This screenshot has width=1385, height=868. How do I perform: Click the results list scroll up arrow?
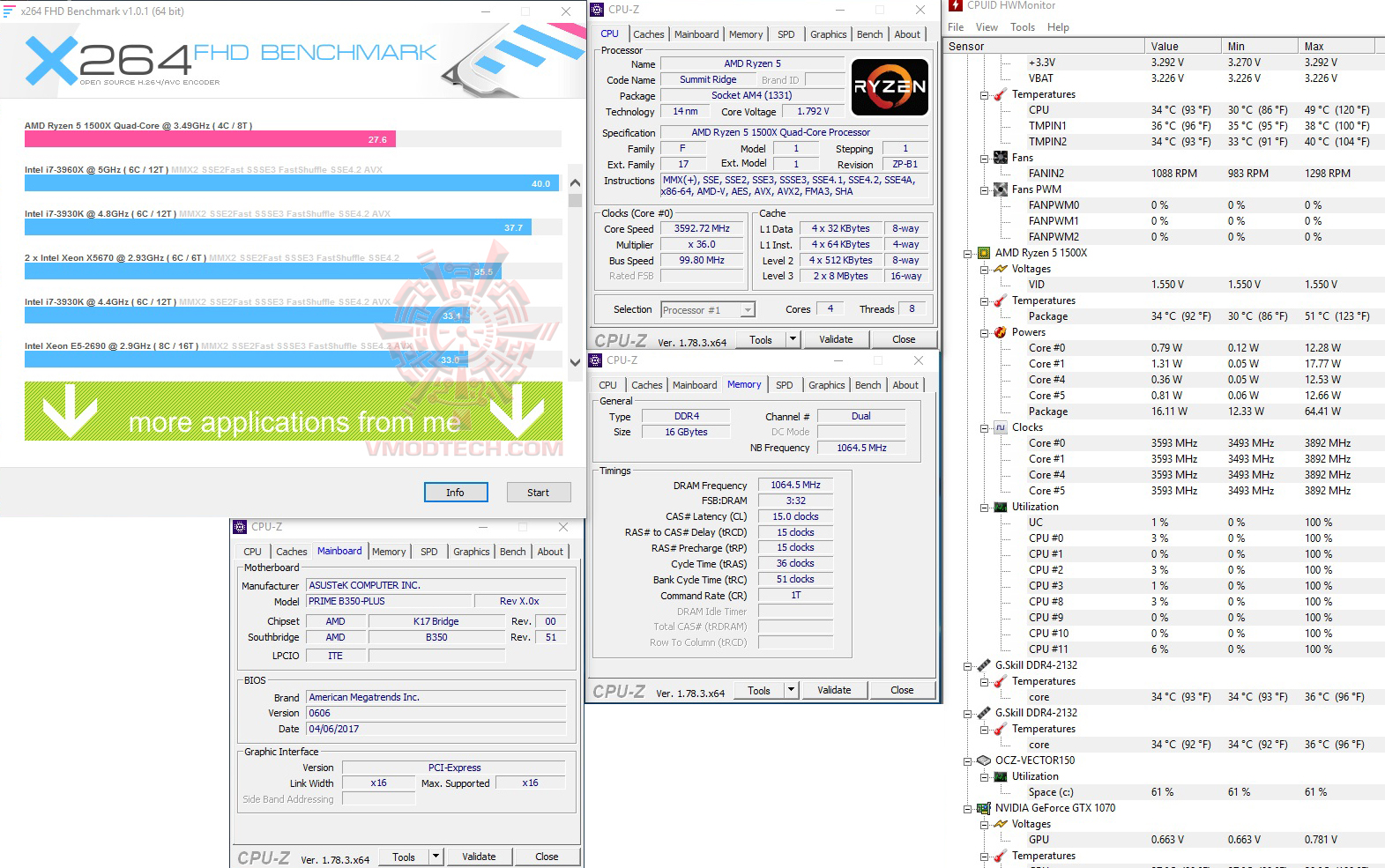point(575,183)
